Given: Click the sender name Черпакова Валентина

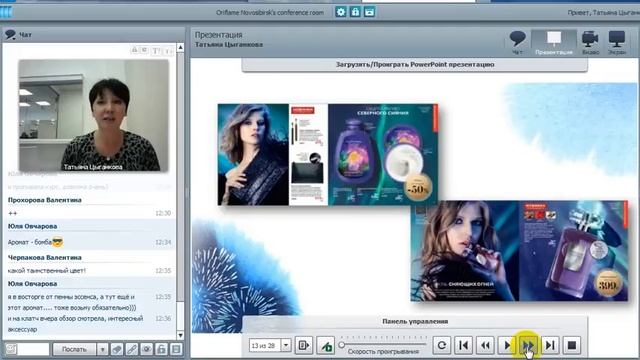Looking at the screenshot, I should point(44,258).
